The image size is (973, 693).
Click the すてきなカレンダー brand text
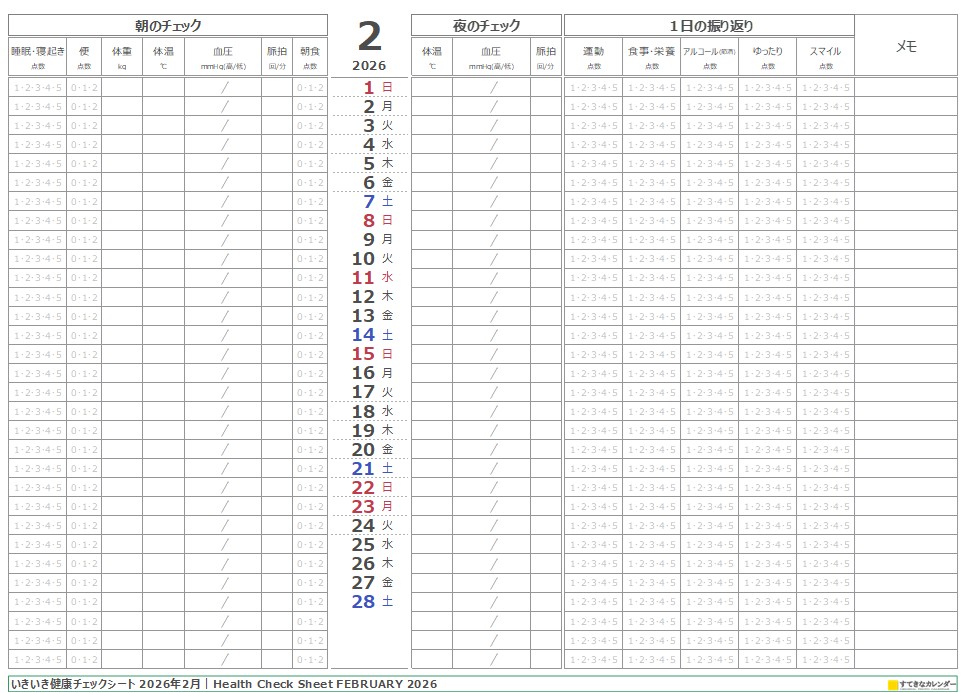[x=927, y=685]
